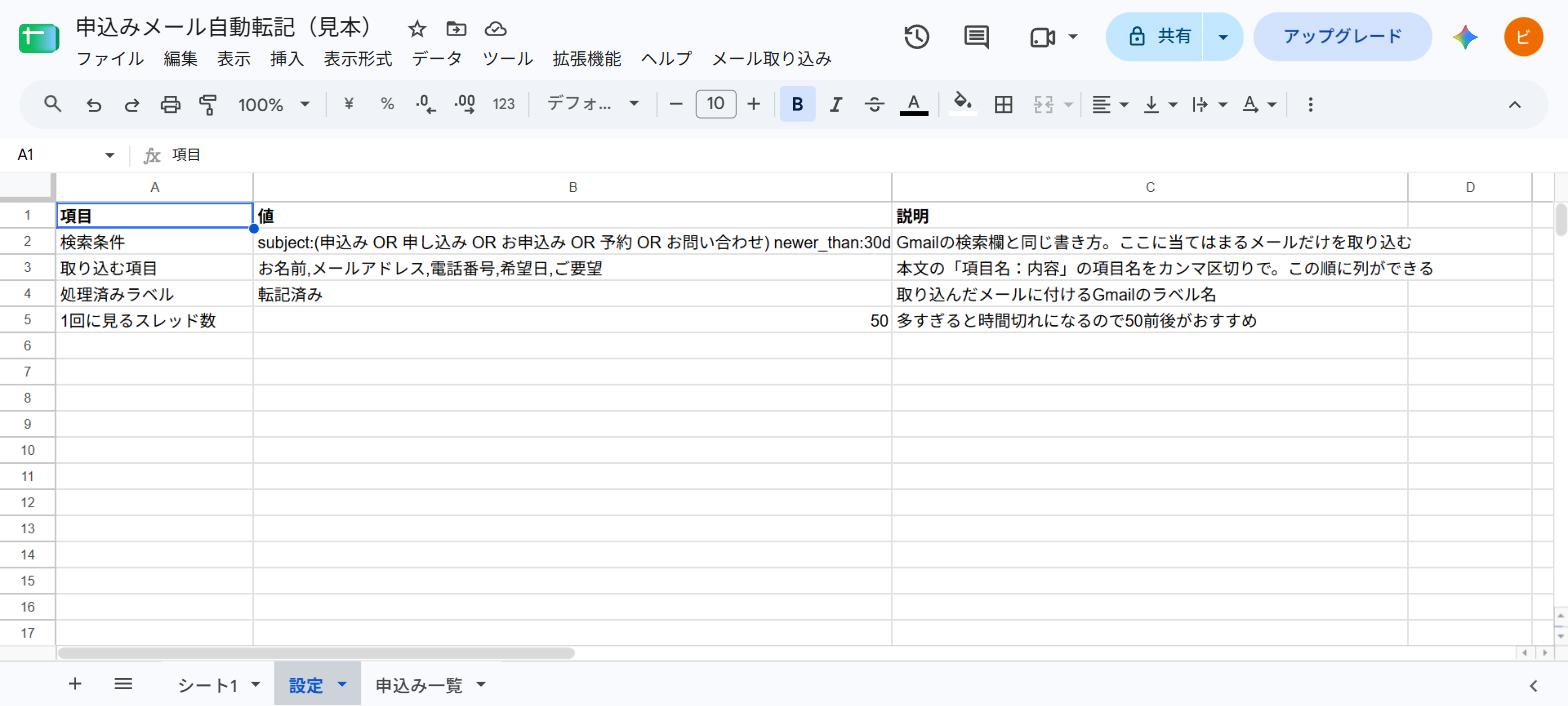Select row 5 header
The height and width of the screenshot is (706, 1568).
pyautogui.click(x=27, y=320)
